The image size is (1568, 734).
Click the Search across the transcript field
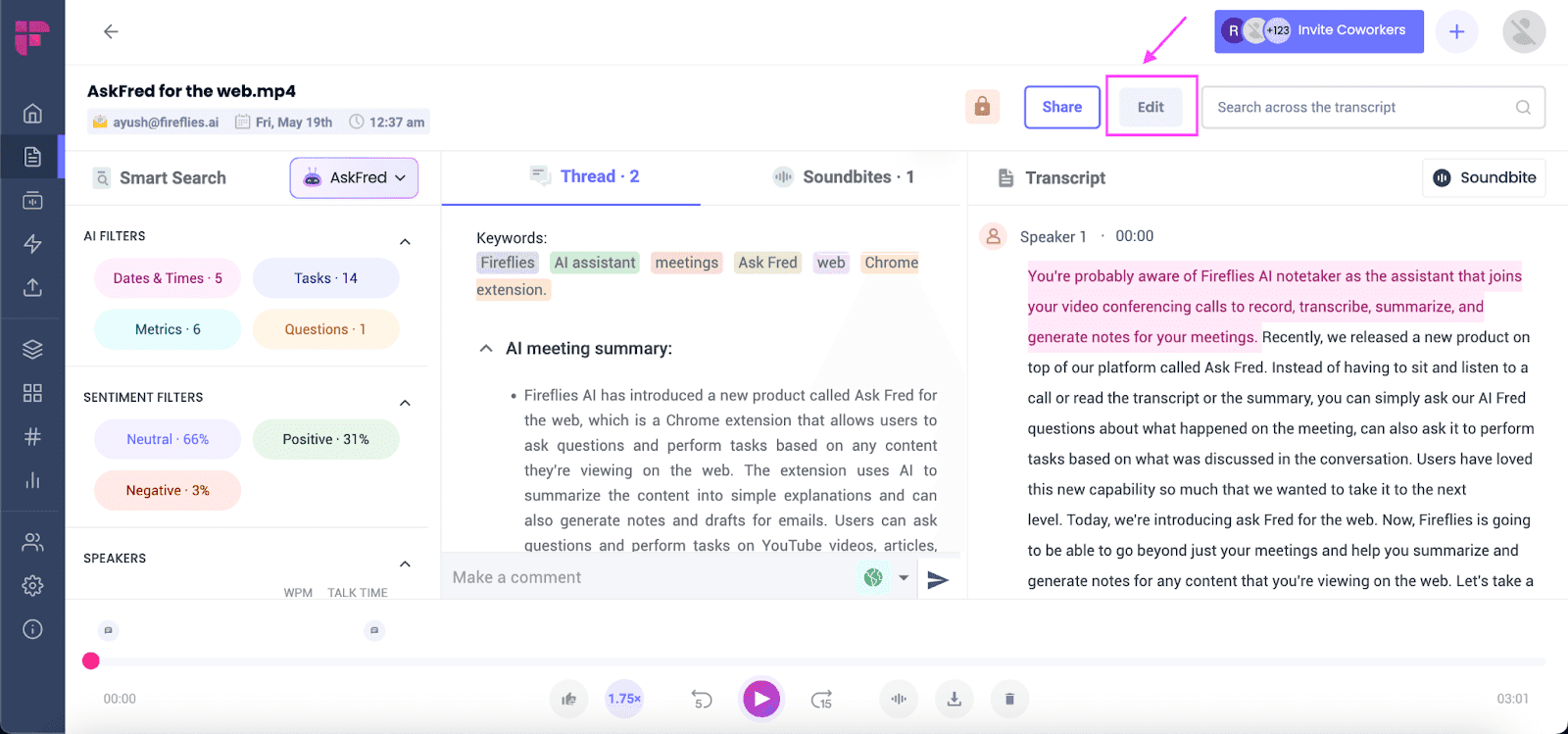pos(1373,108)
